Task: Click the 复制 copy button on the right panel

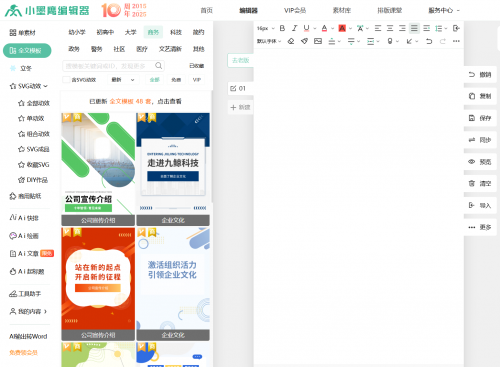Action: (x=480, y=96)
